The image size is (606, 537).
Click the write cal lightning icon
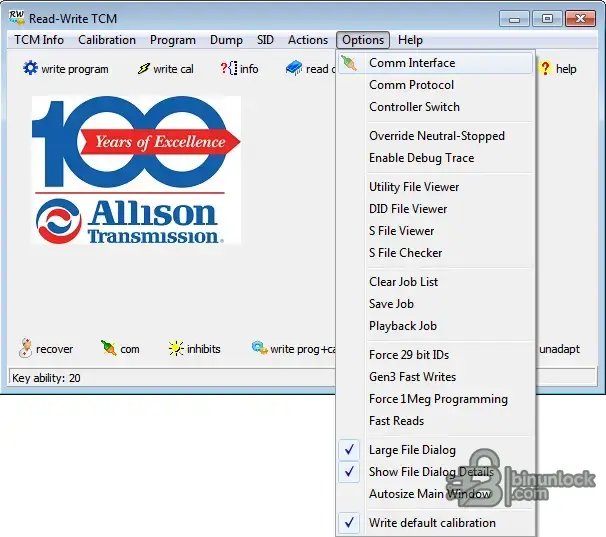point(143,69)
